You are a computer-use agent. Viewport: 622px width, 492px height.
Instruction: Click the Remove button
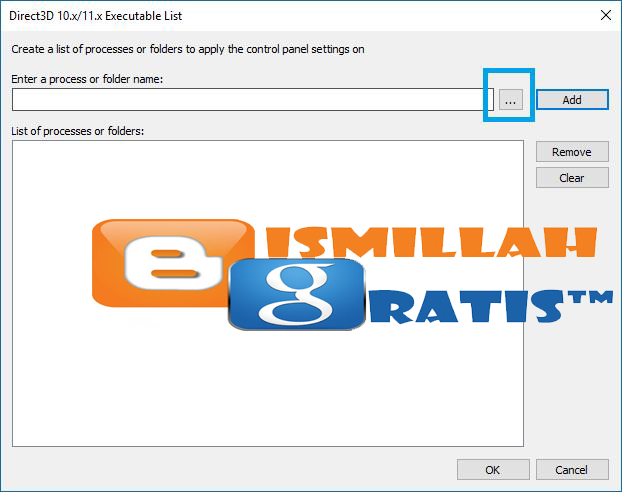[x=572, y=152]
